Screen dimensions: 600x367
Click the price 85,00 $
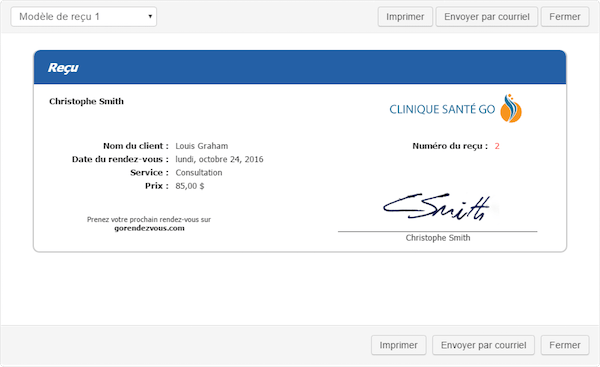tap(190, 186)
